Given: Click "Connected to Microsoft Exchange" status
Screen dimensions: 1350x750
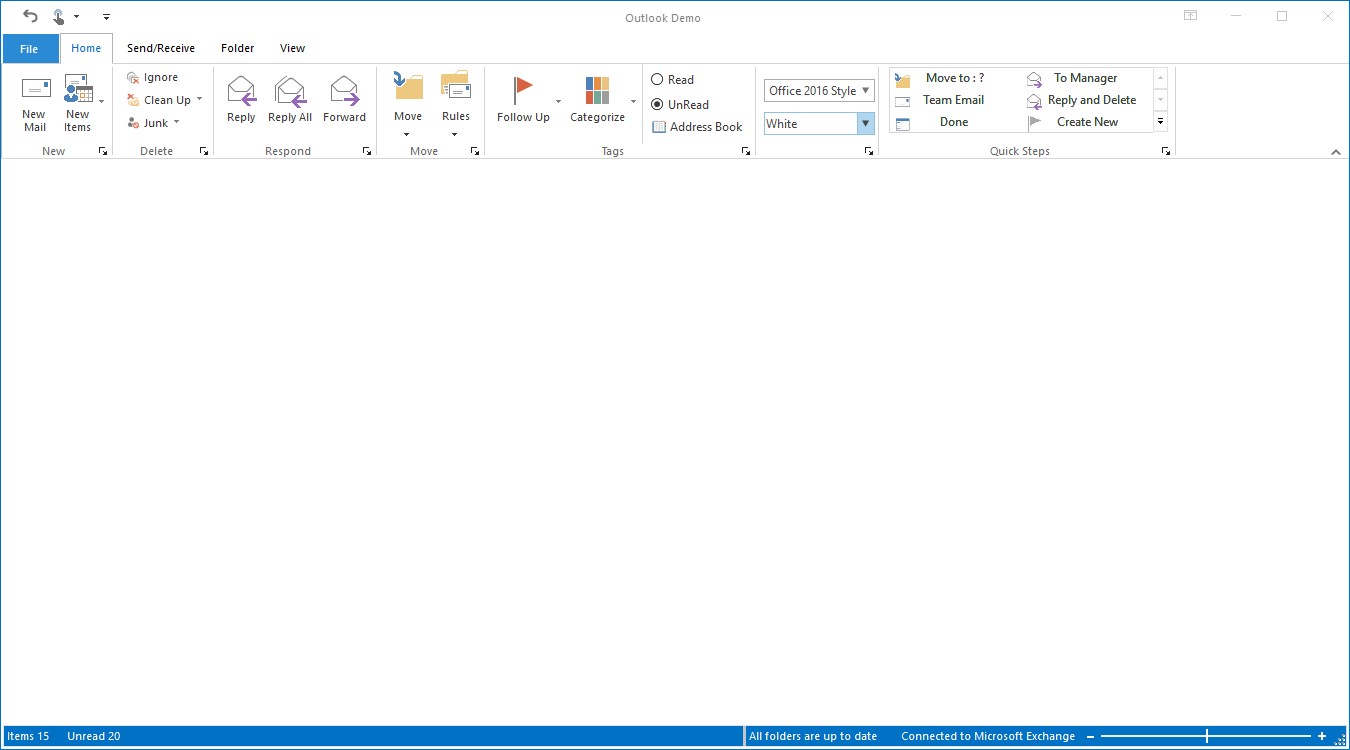Looking at the screenshot, I should pos(988,736).
